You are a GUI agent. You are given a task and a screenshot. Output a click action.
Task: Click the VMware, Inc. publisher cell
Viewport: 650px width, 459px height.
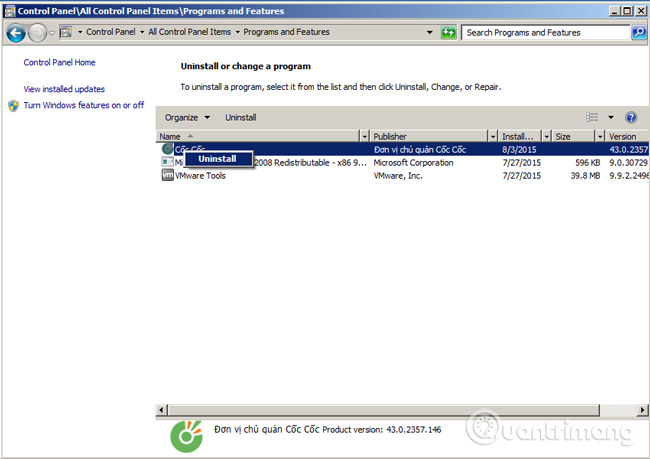click(398, 175)
